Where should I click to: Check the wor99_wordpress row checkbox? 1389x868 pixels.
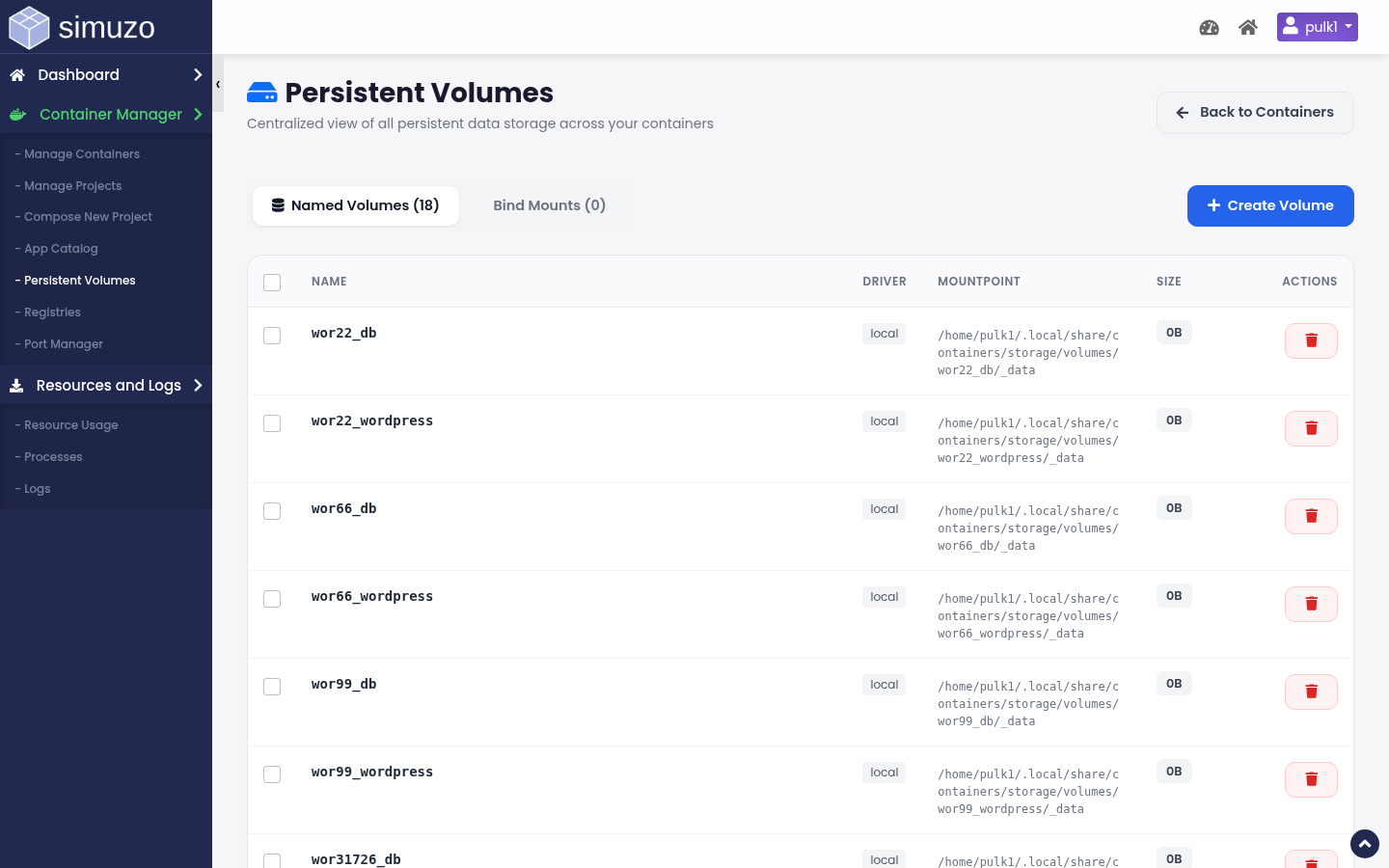point(272,774)
